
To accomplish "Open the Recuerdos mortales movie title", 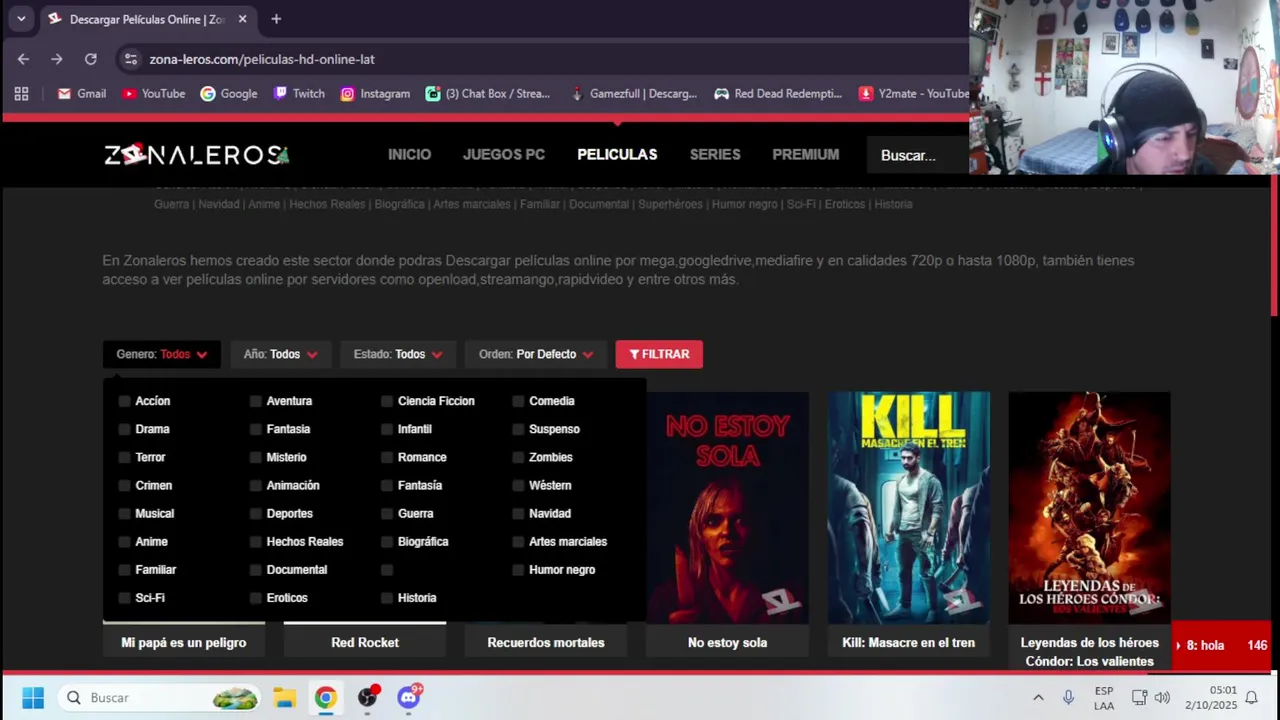I will pyautogui.click(x=546, y=643).
